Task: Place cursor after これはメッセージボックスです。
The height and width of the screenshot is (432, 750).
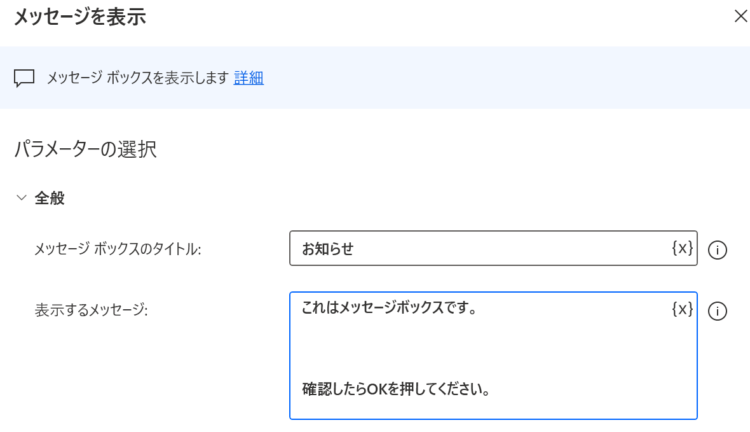Action: click(x=480, y=308)
